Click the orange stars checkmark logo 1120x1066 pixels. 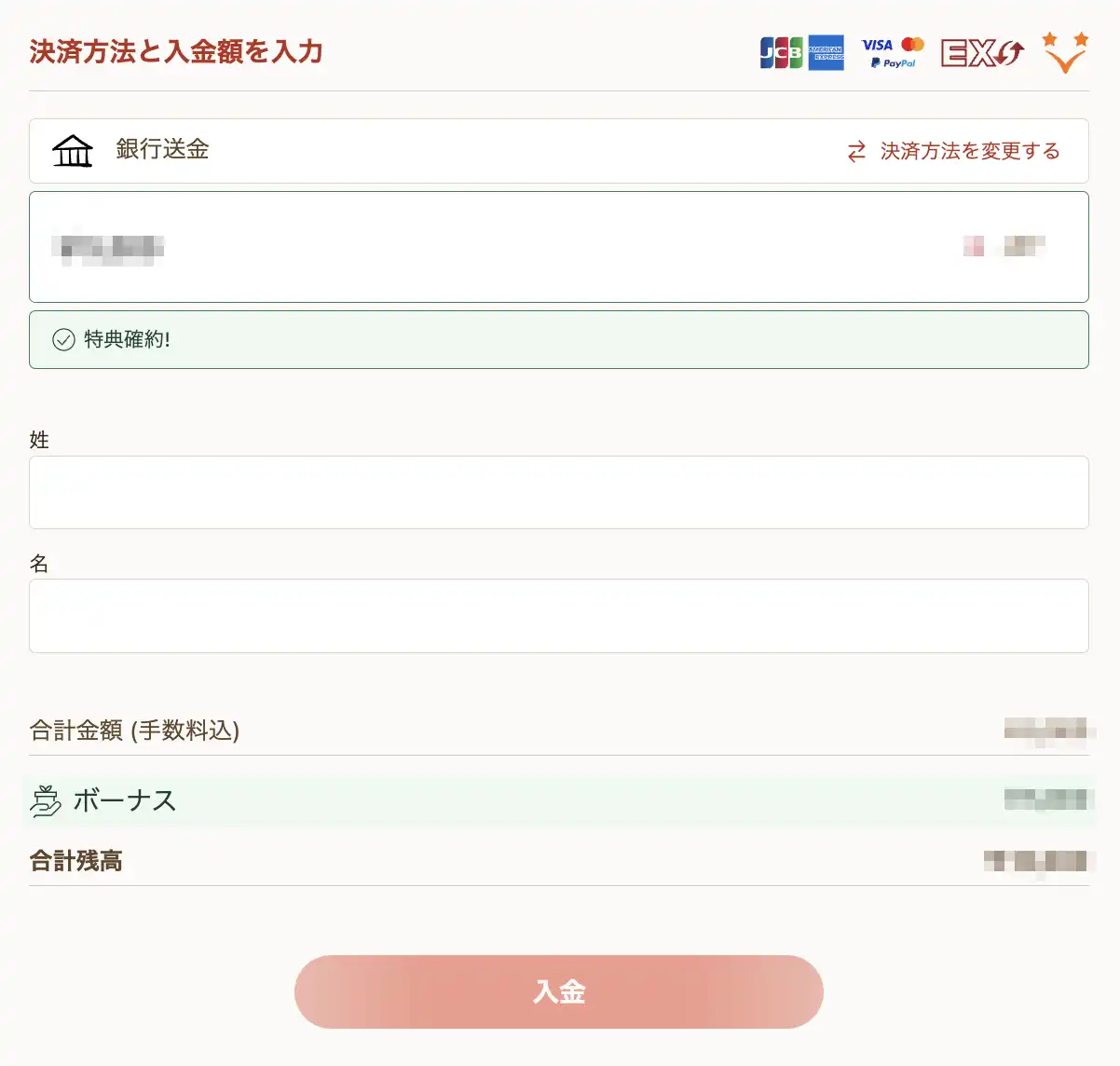(1065, 52)
